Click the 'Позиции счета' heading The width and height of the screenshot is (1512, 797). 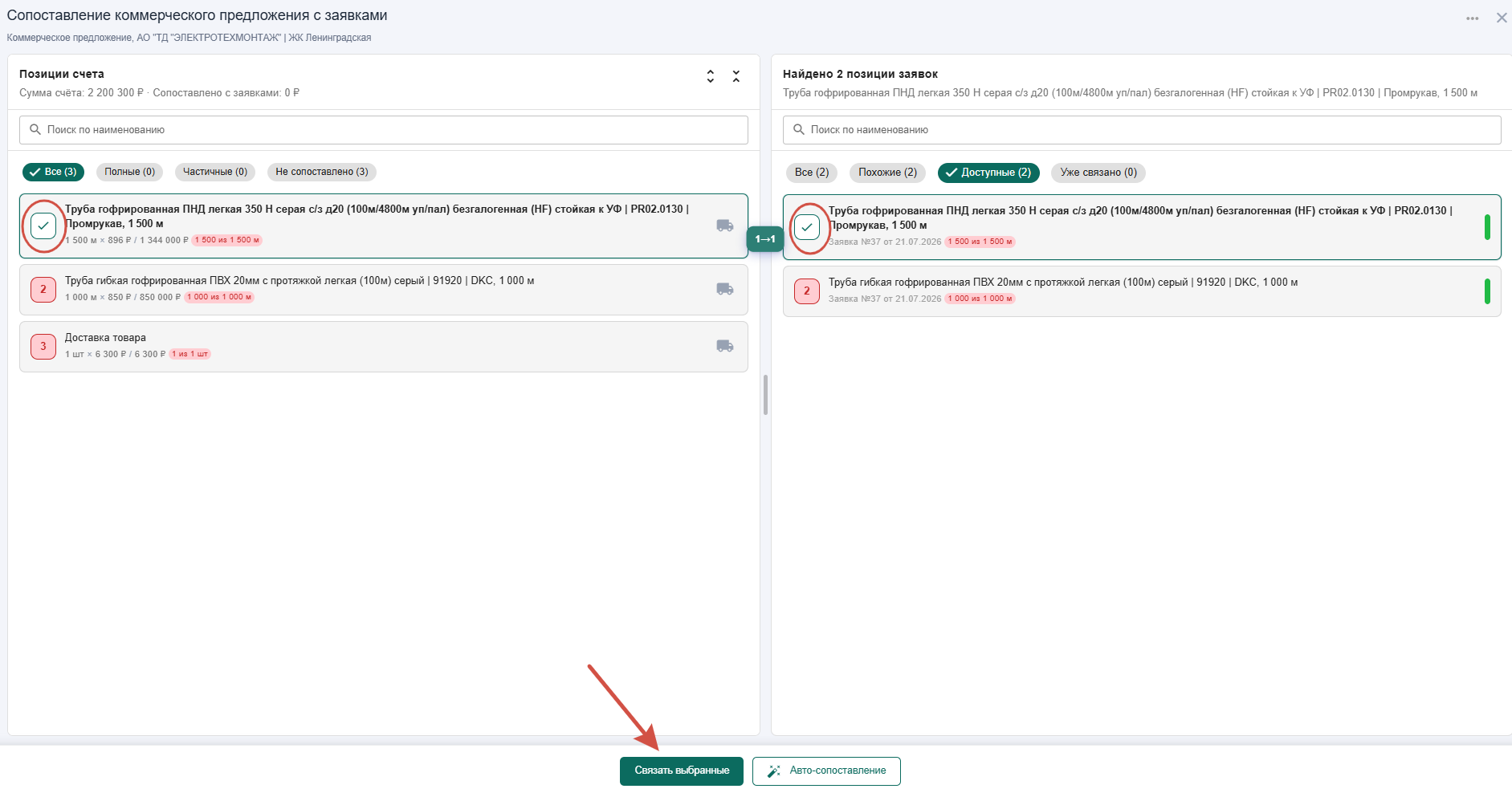tap(62, 74)
